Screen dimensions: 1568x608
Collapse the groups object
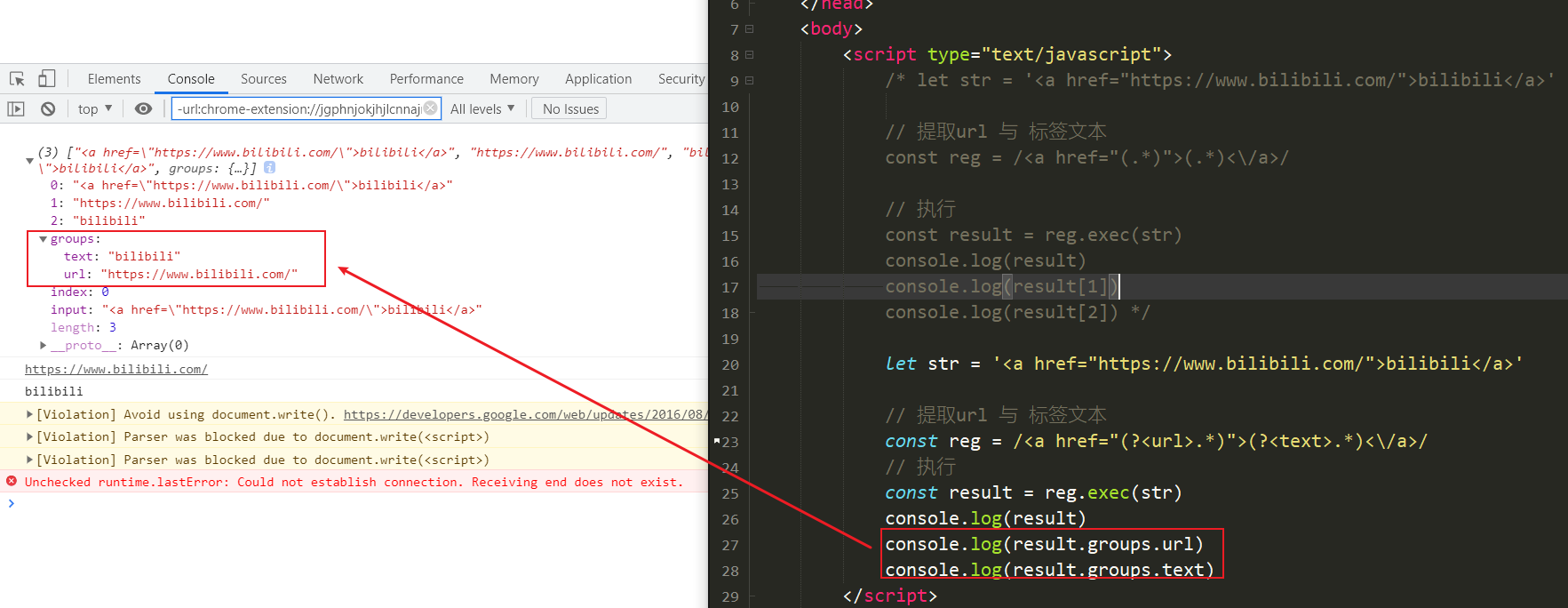(x=43, y=239)
